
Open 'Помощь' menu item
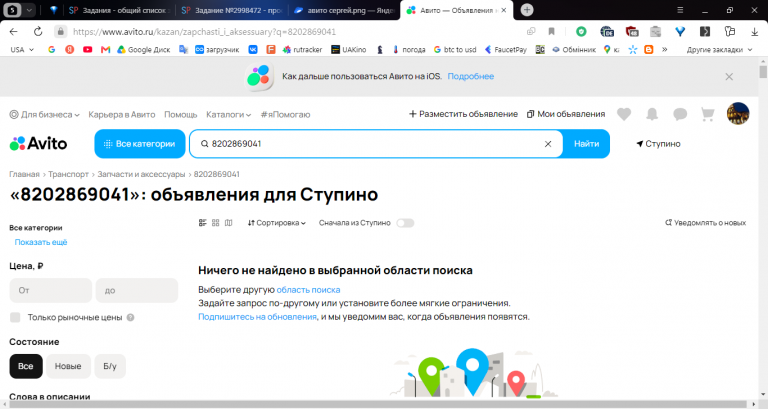(180, 115)
